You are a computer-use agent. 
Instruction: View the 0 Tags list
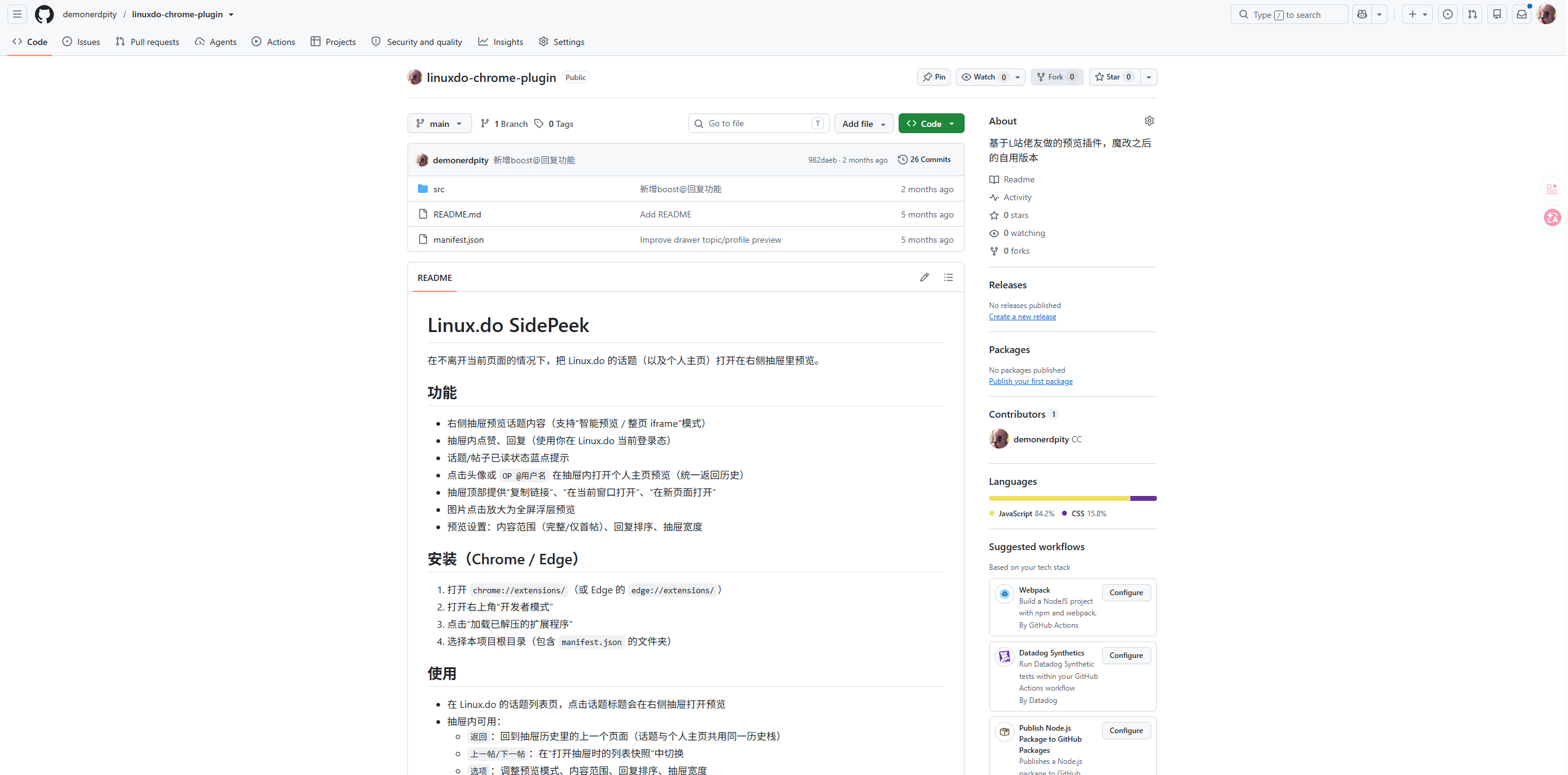pos(554,124)
